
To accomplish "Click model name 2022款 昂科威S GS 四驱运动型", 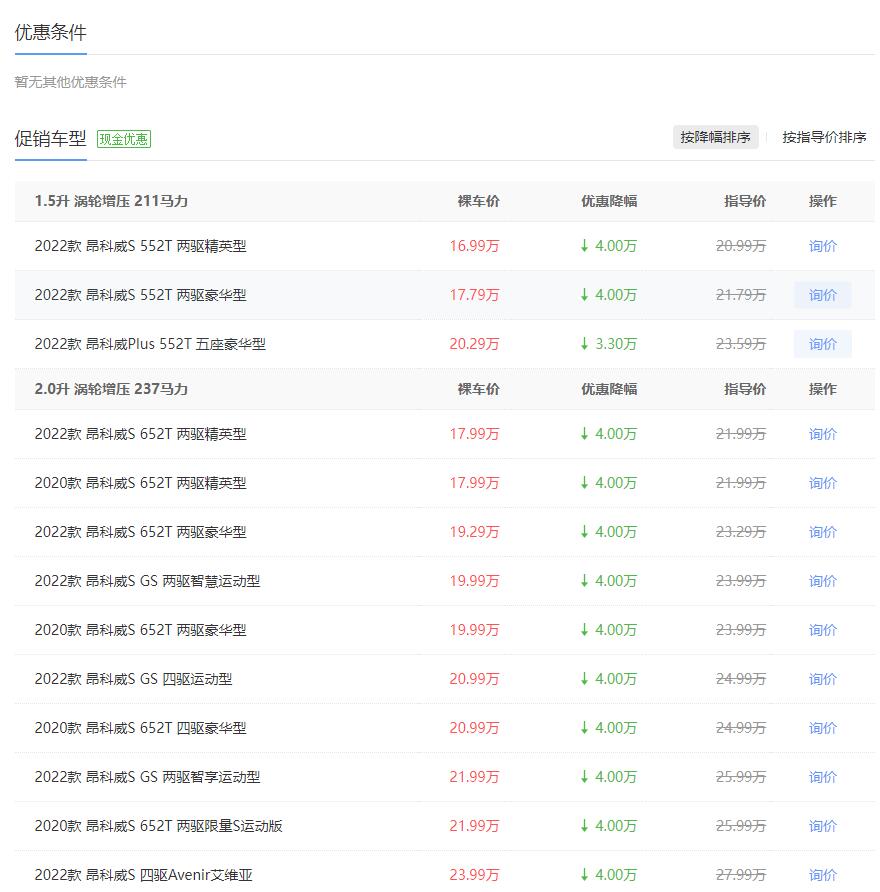I will pos(134,679).
